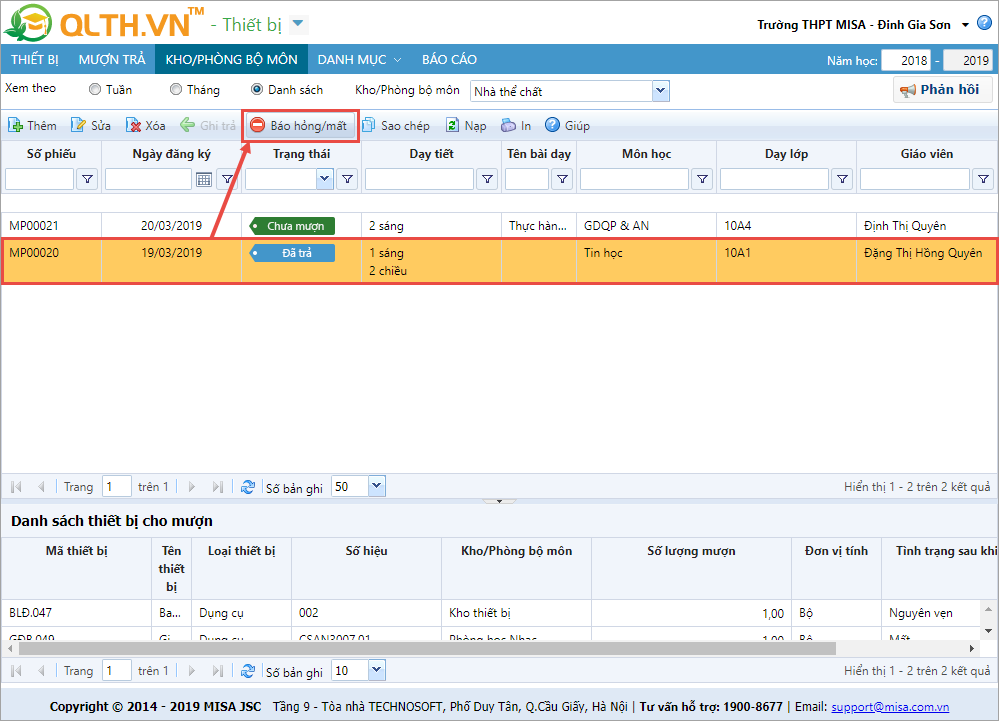The image size is (999, 721).
Task: Go to last page of lower grid
Action: coord(217,671)
